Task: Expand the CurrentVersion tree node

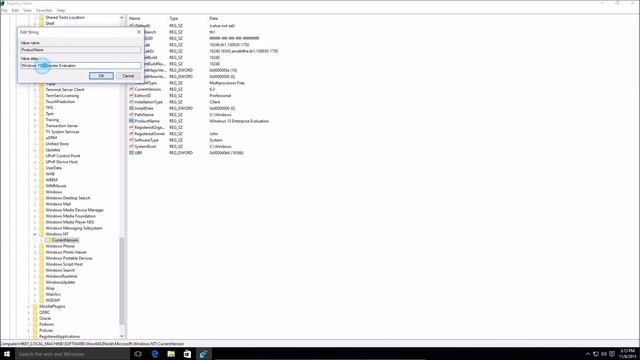Action: (x=41, y=240)
